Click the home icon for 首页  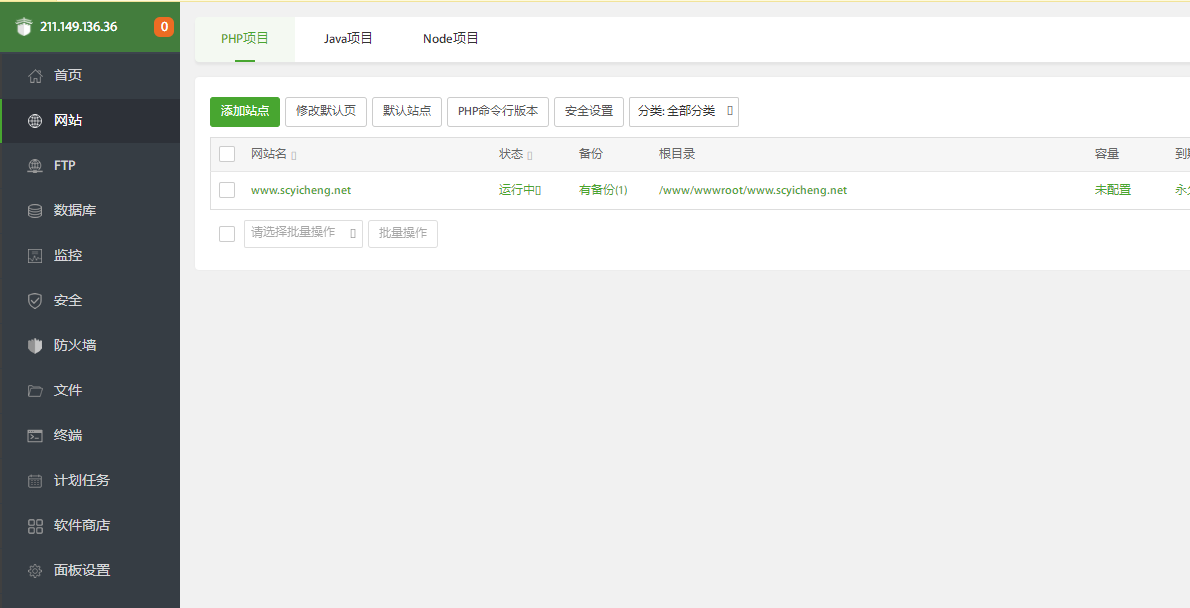35,76
